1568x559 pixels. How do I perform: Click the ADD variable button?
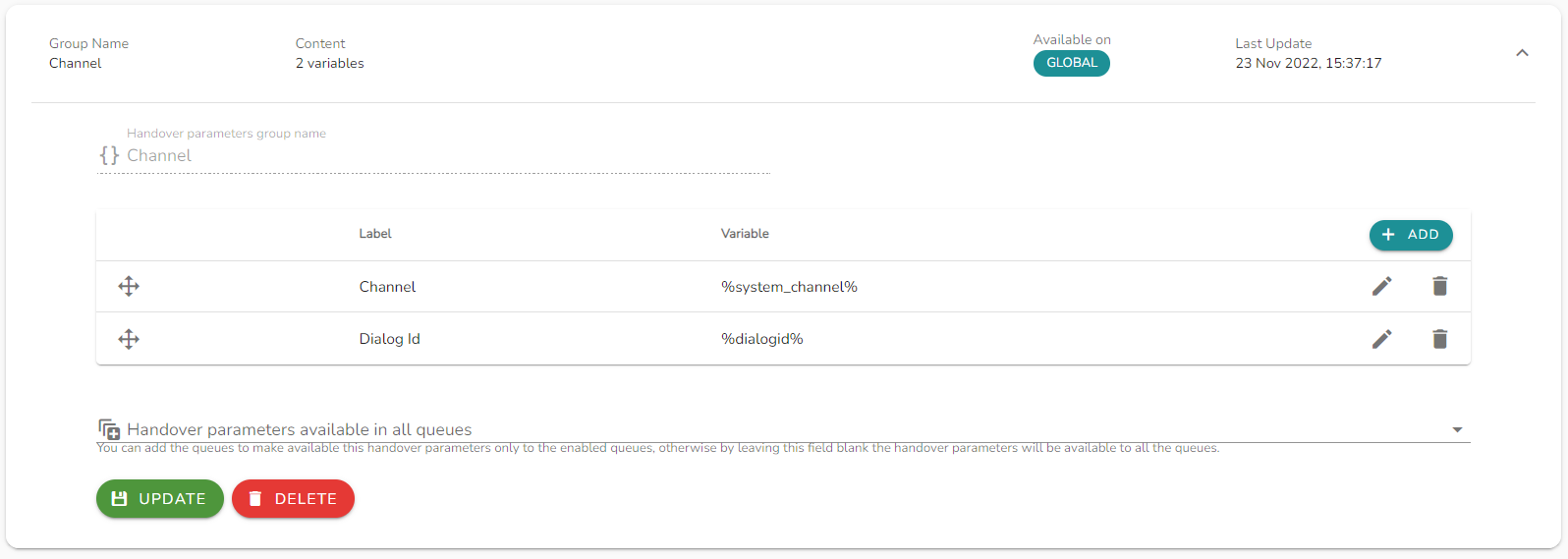click(x=1411, y=235)
